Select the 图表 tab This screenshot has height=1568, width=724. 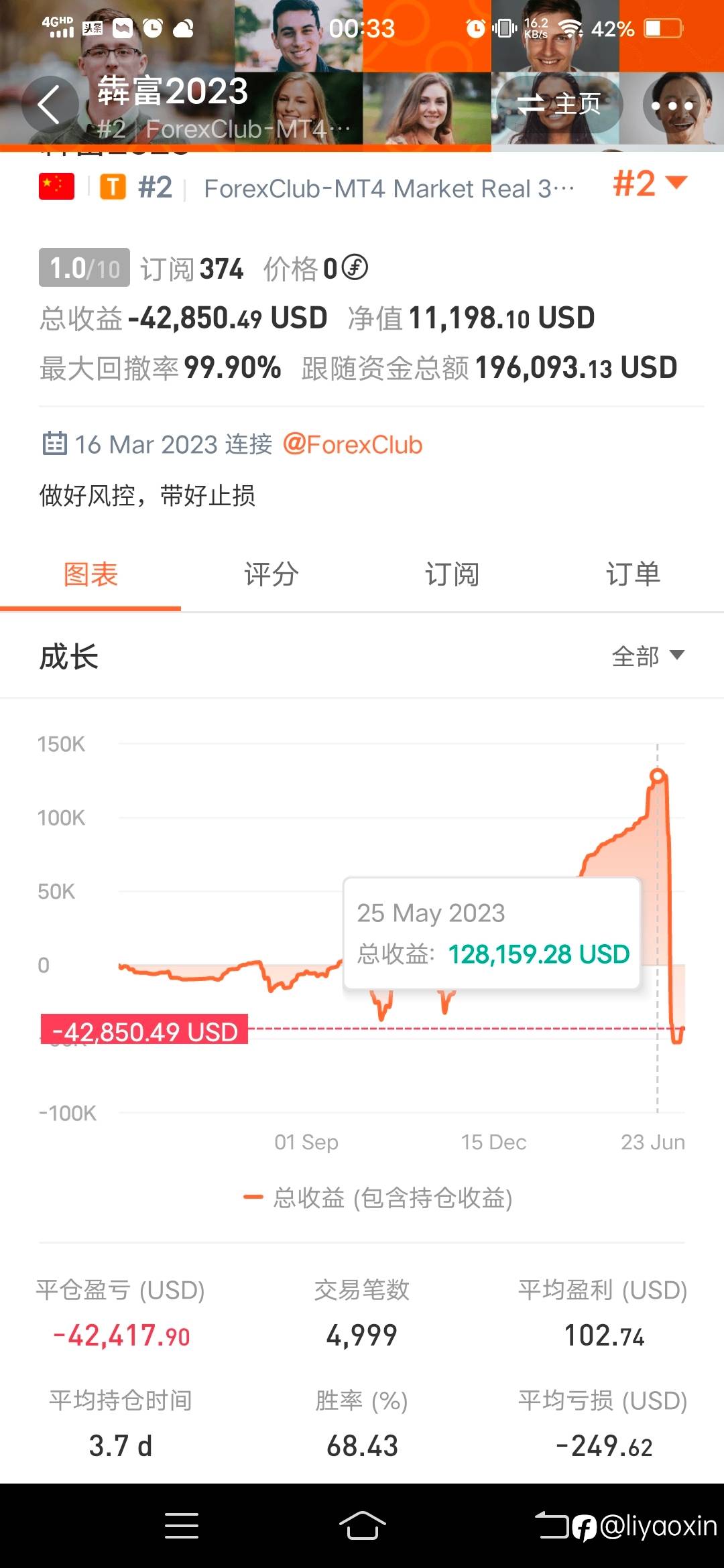pyautogui.click(x=90, y=574)
